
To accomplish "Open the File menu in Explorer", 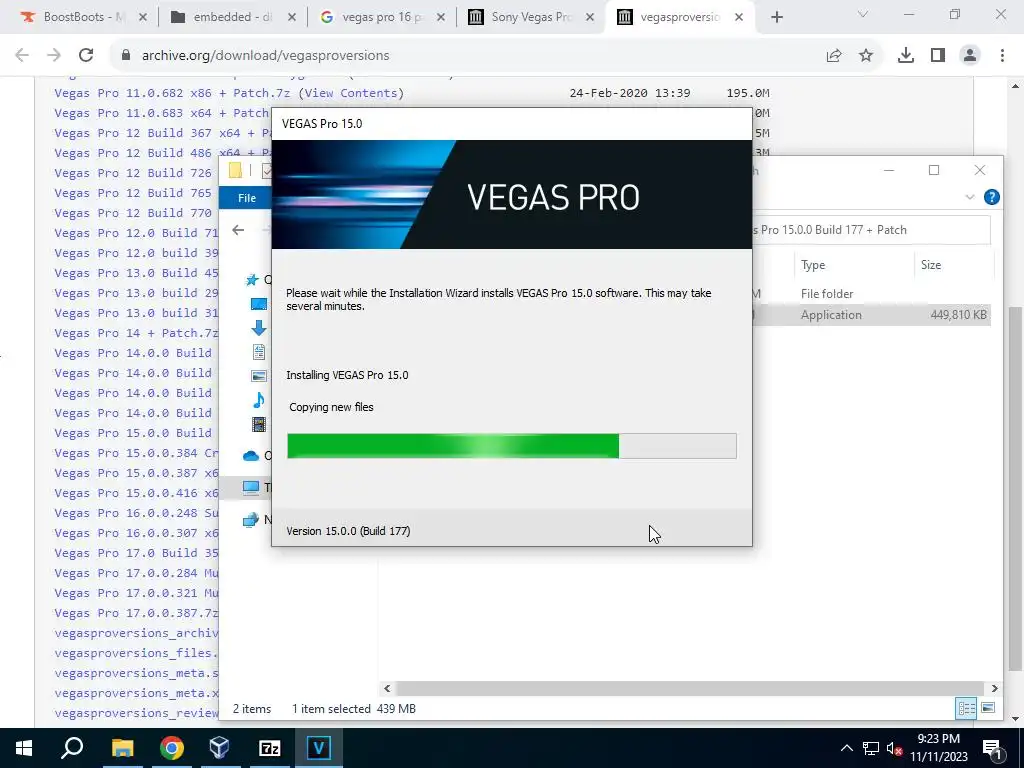I will tap(247, 198).
